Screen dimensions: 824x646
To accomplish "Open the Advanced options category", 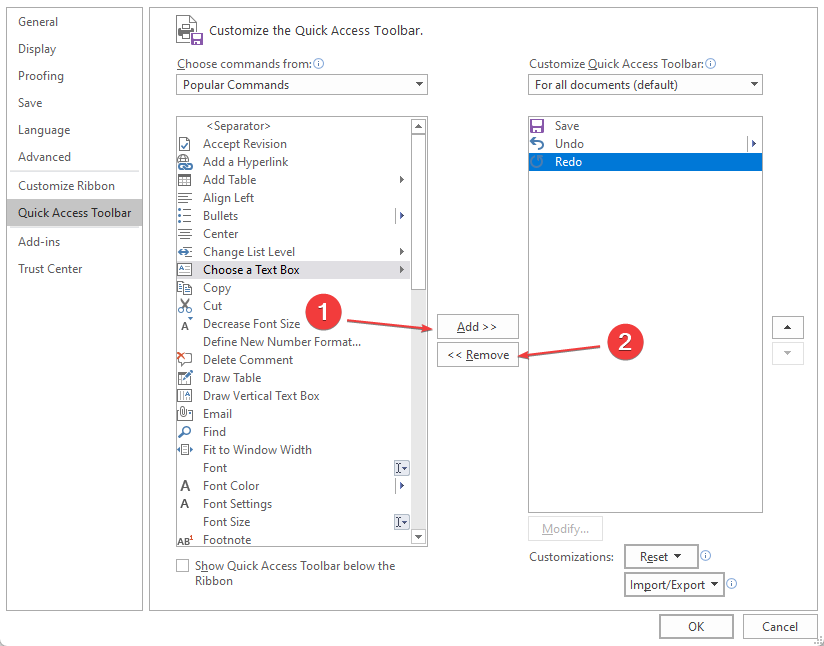I will (44, 157).
